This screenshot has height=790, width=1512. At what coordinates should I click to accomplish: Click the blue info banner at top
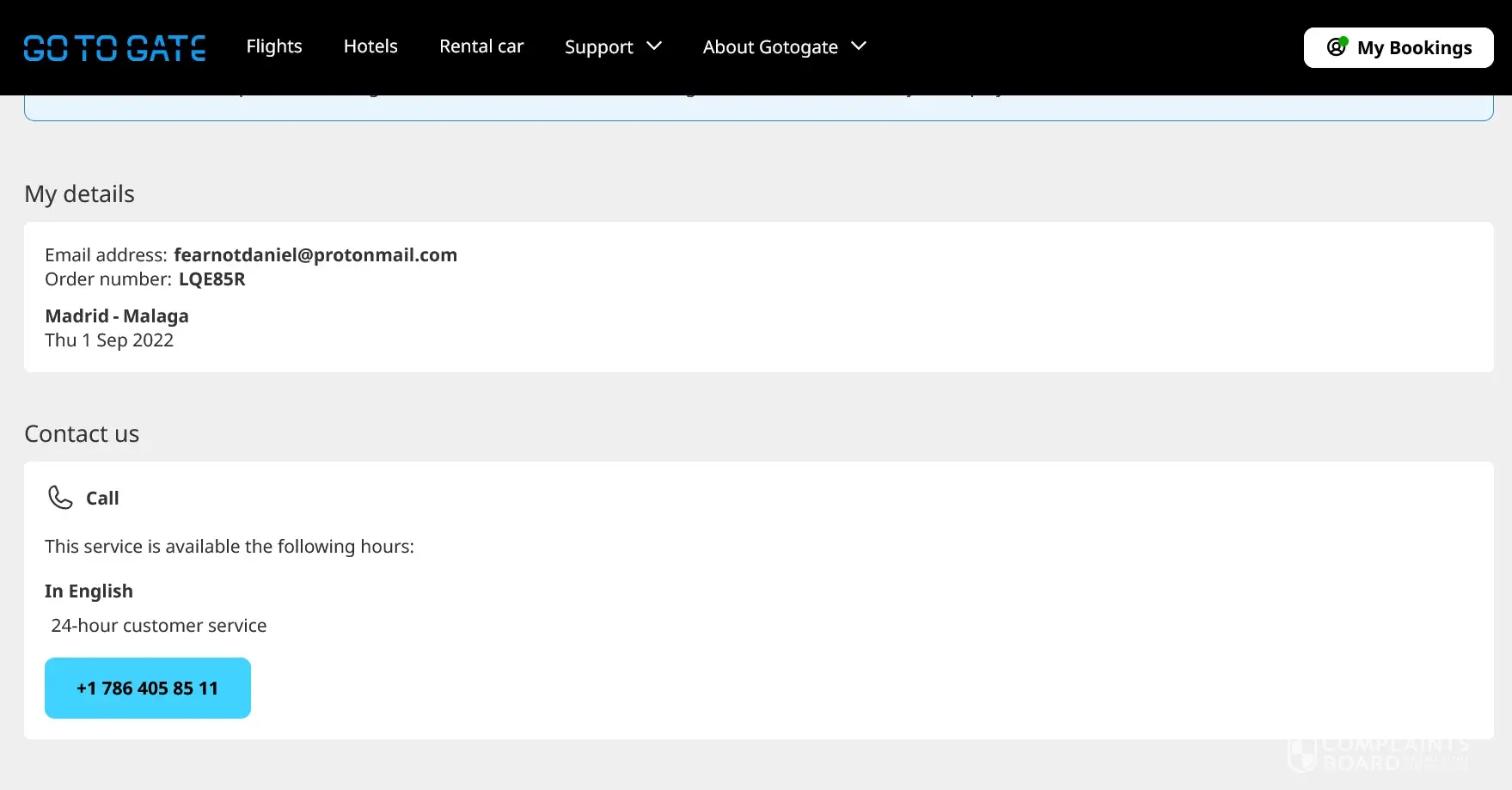point(758,108)
